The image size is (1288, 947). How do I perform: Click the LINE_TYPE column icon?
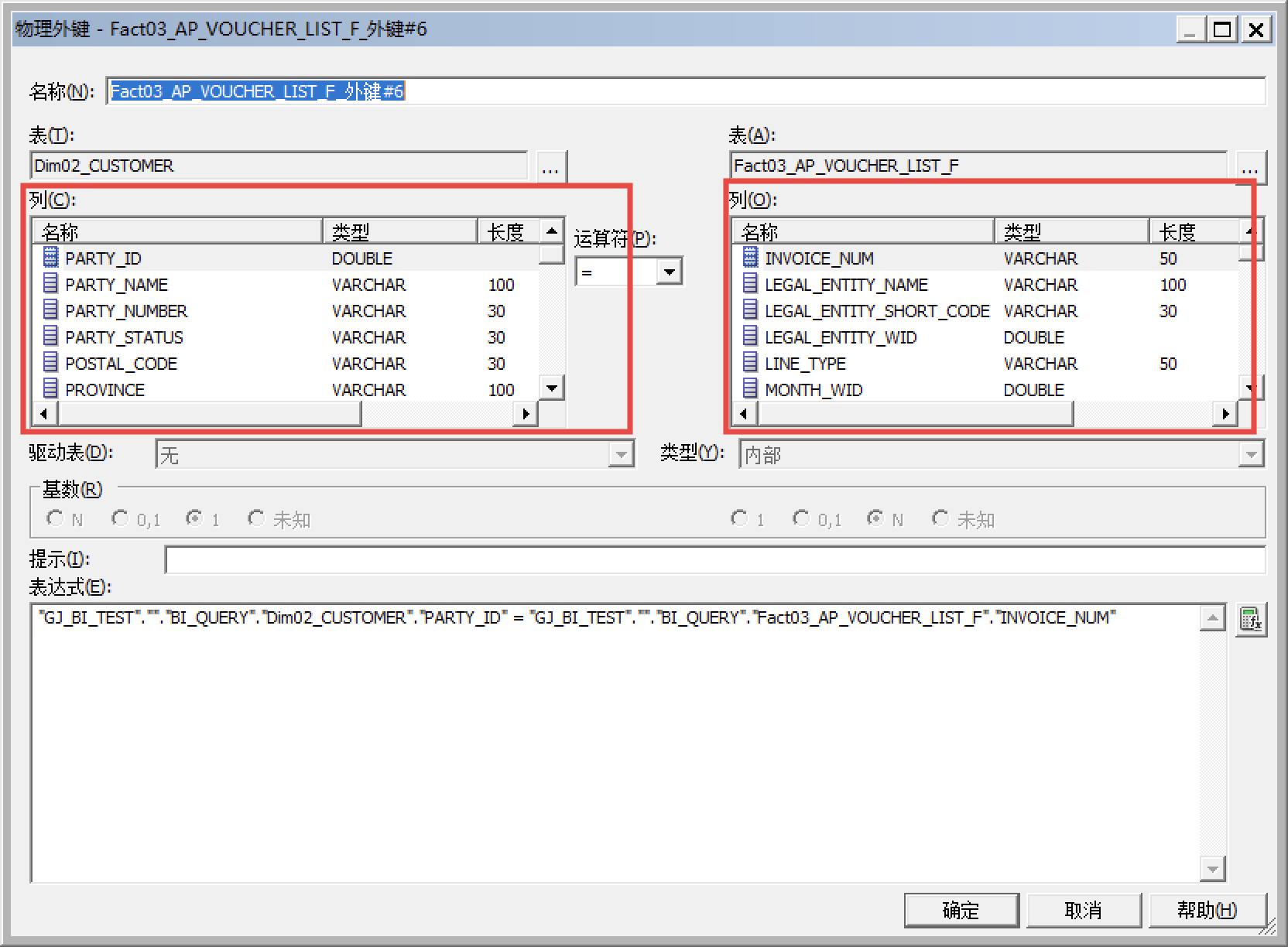pyautogui.click(x=750, y=363)
